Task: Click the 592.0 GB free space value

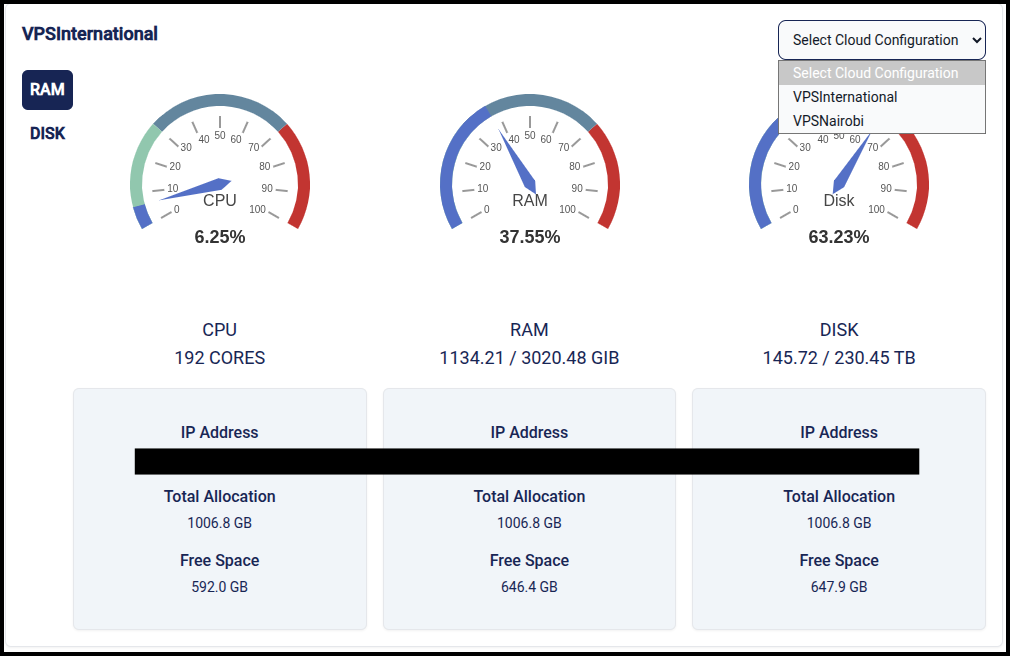Action: point(220,587)
